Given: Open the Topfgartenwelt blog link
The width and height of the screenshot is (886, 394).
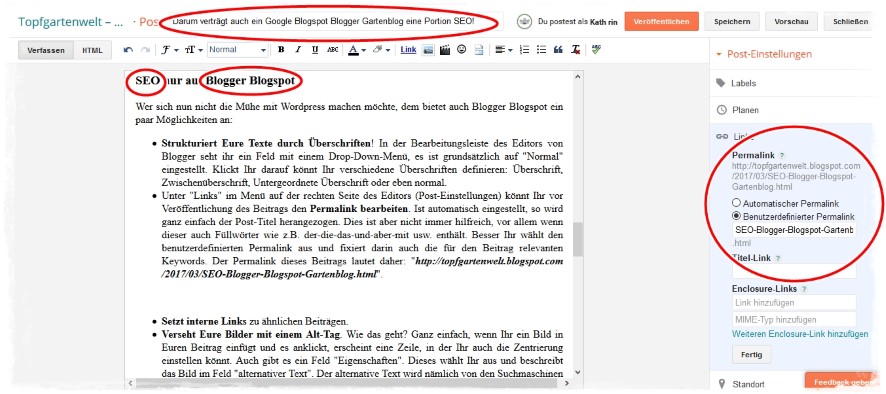Looking at the screenshot, I should click(71, 22).
